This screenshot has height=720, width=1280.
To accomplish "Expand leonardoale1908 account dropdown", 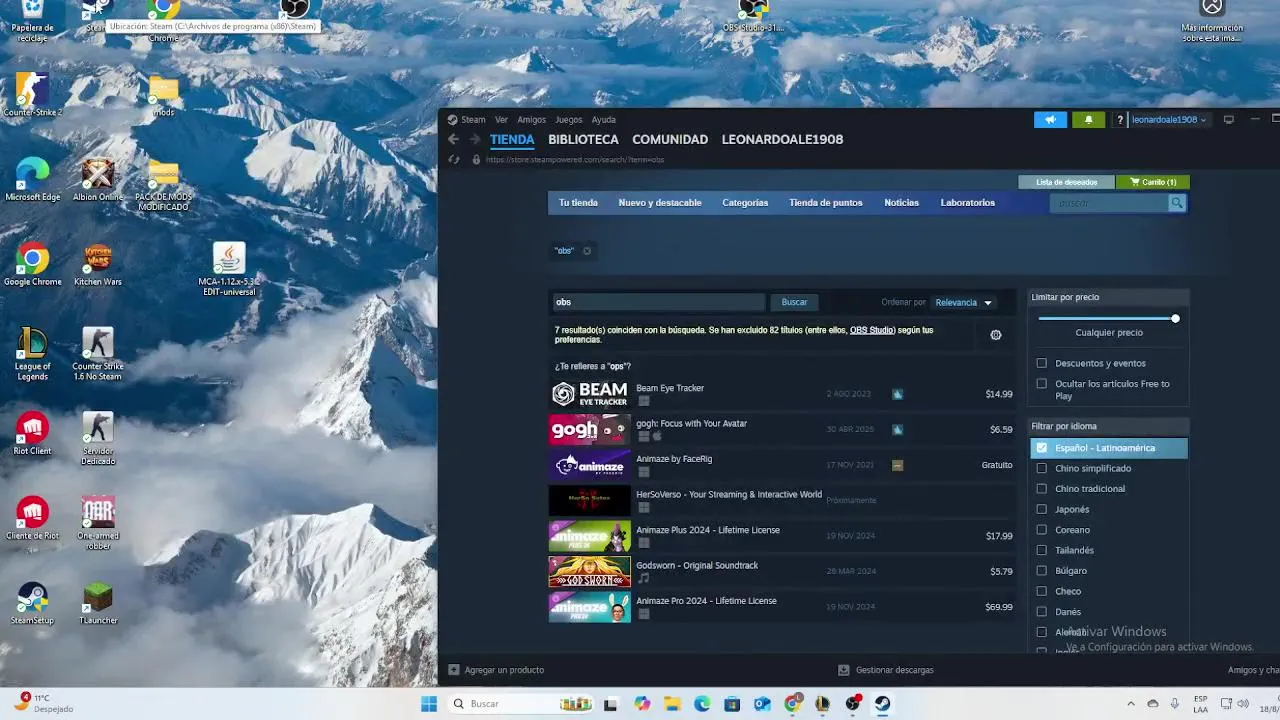I will click(x=1168, y=120).
